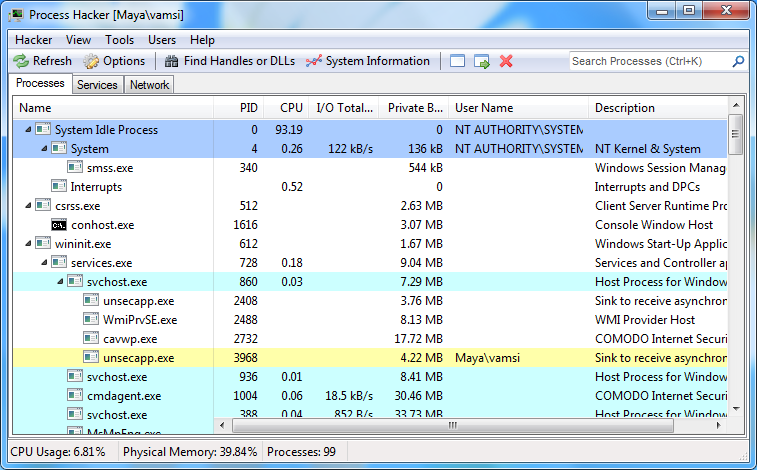The image size is (757, 470).
Task: Open the Tools menu
Action: coord(119,40)
